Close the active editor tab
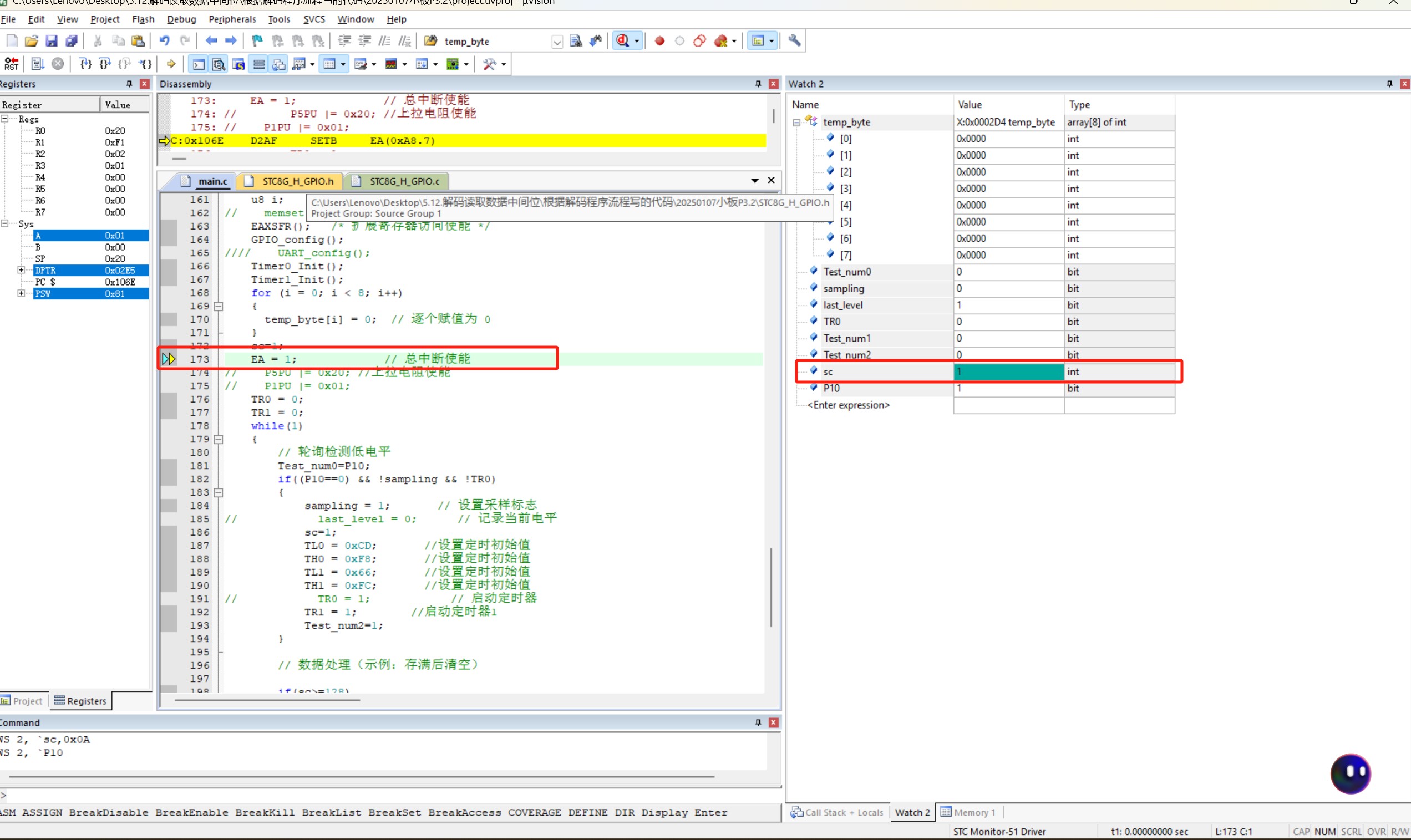The height and width of the screenshot is (840, 1411). pos(771,180)
